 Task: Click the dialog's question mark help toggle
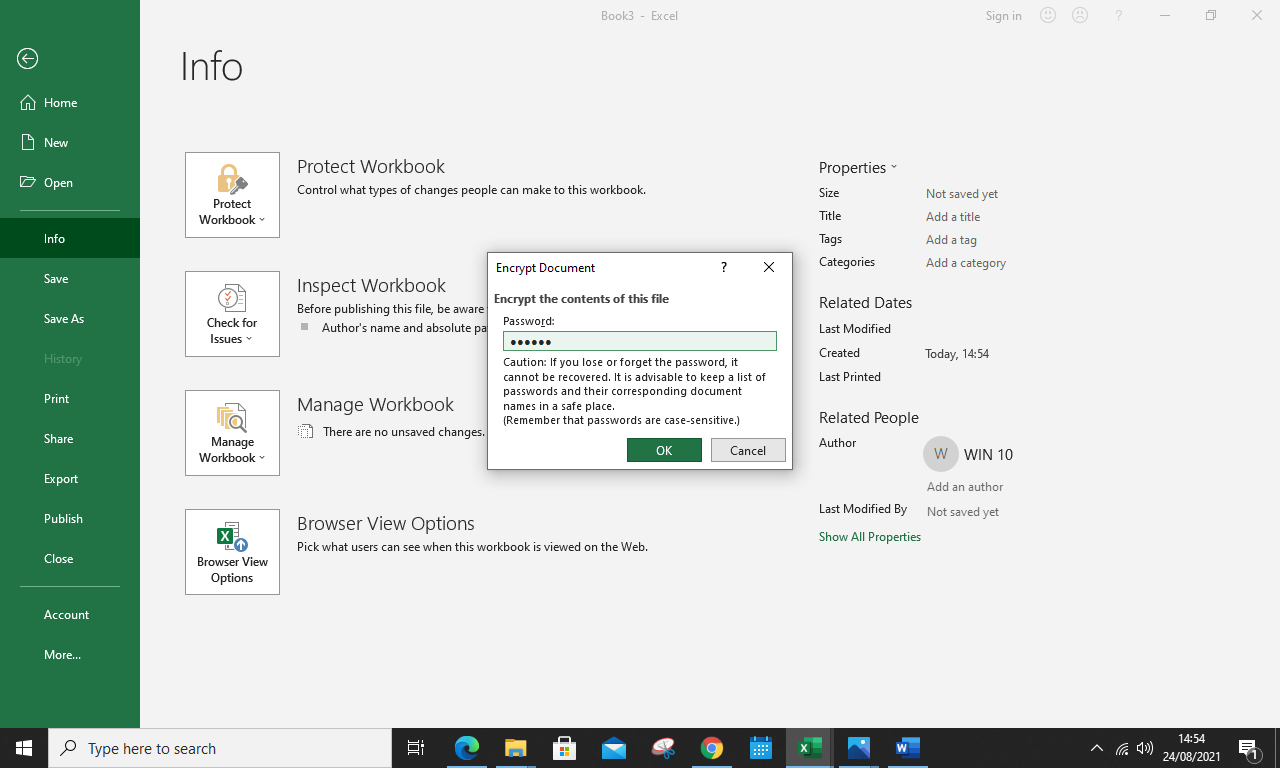click(723, 267)
